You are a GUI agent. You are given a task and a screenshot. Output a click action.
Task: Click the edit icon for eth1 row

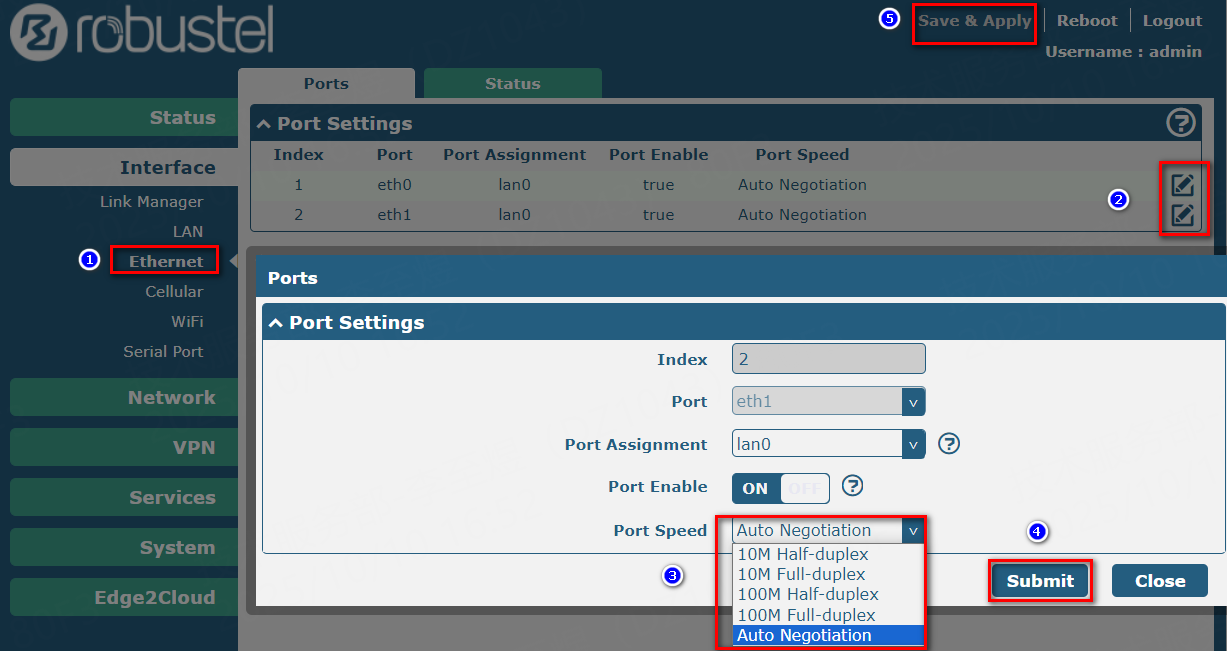(1183, 215)
